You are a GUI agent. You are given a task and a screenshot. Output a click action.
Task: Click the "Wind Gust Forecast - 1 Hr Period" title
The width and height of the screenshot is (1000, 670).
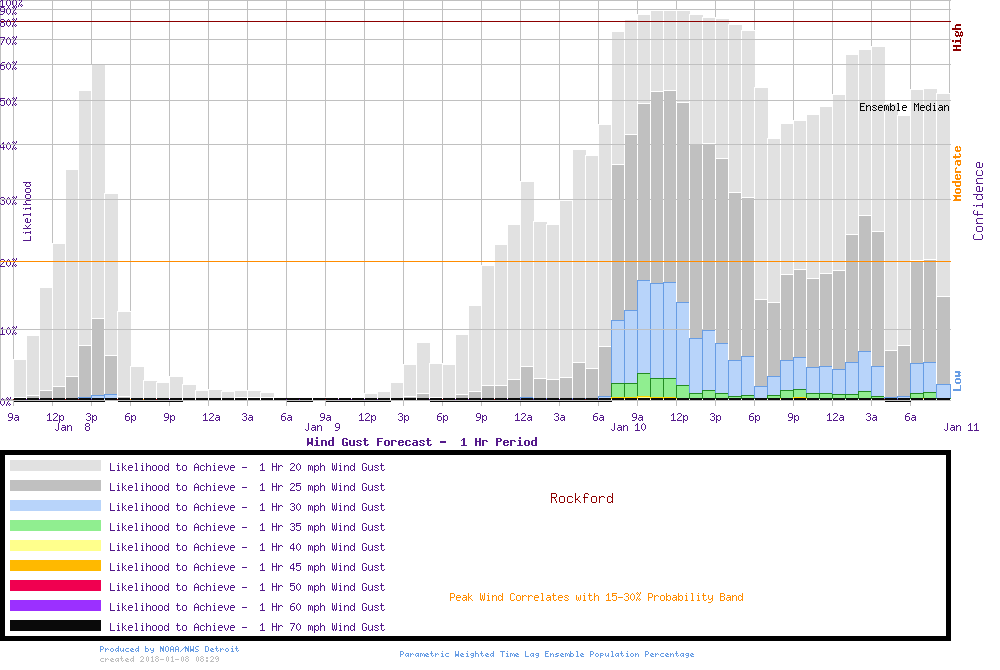[421, 442]
